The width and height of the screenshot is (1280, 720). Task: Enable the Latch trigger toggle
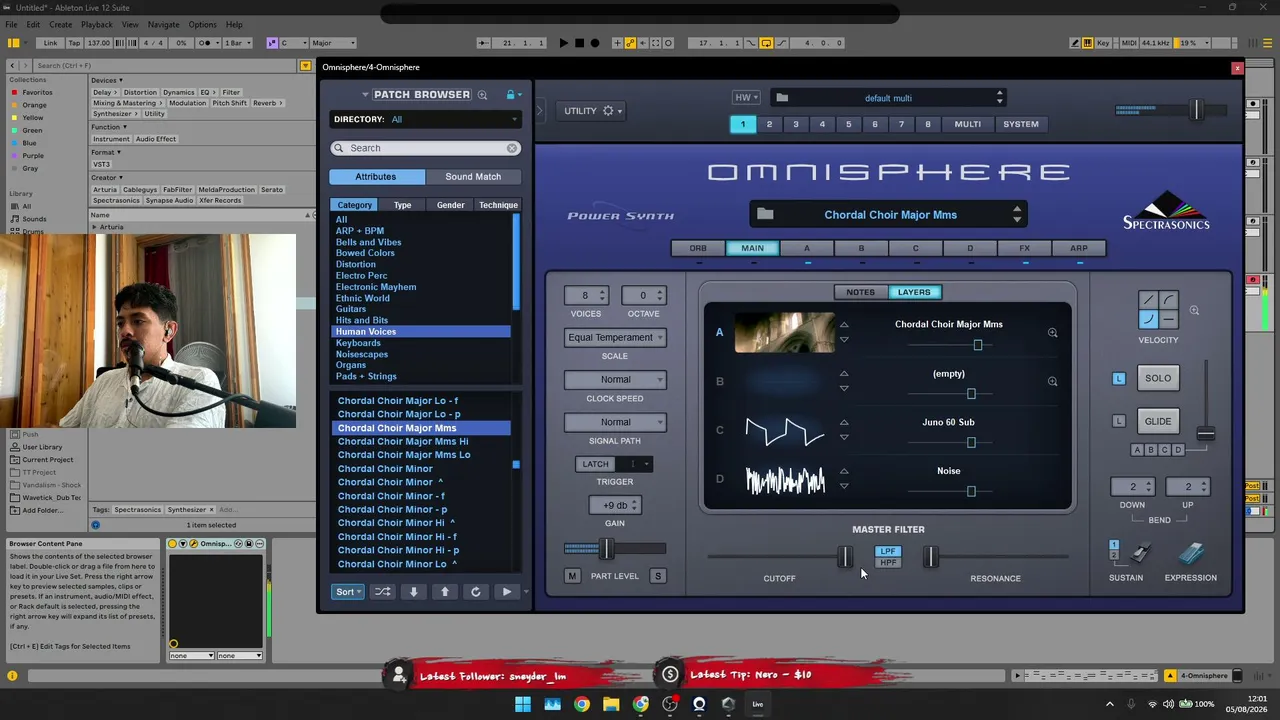pos(595,464)
